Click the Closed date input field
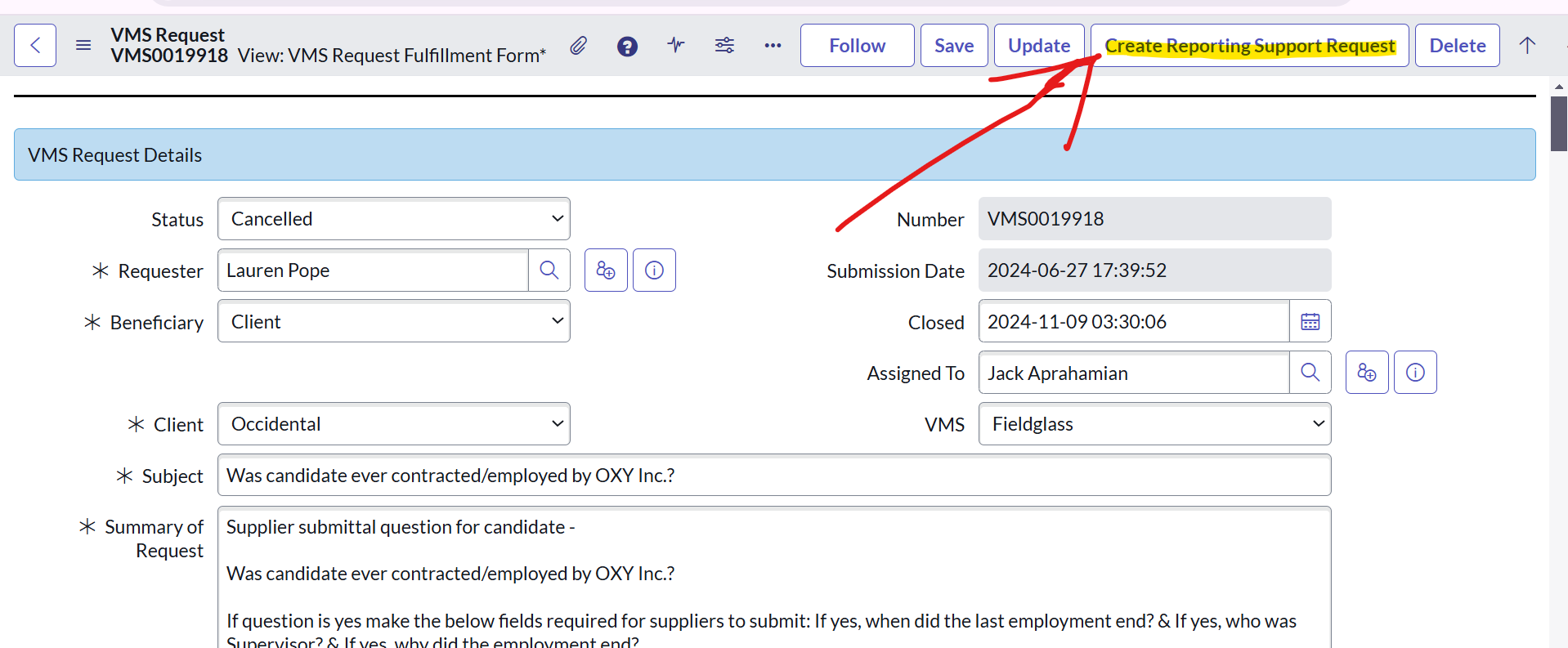The width and height of the screenshot is (1568, 648). [1134, 321]
